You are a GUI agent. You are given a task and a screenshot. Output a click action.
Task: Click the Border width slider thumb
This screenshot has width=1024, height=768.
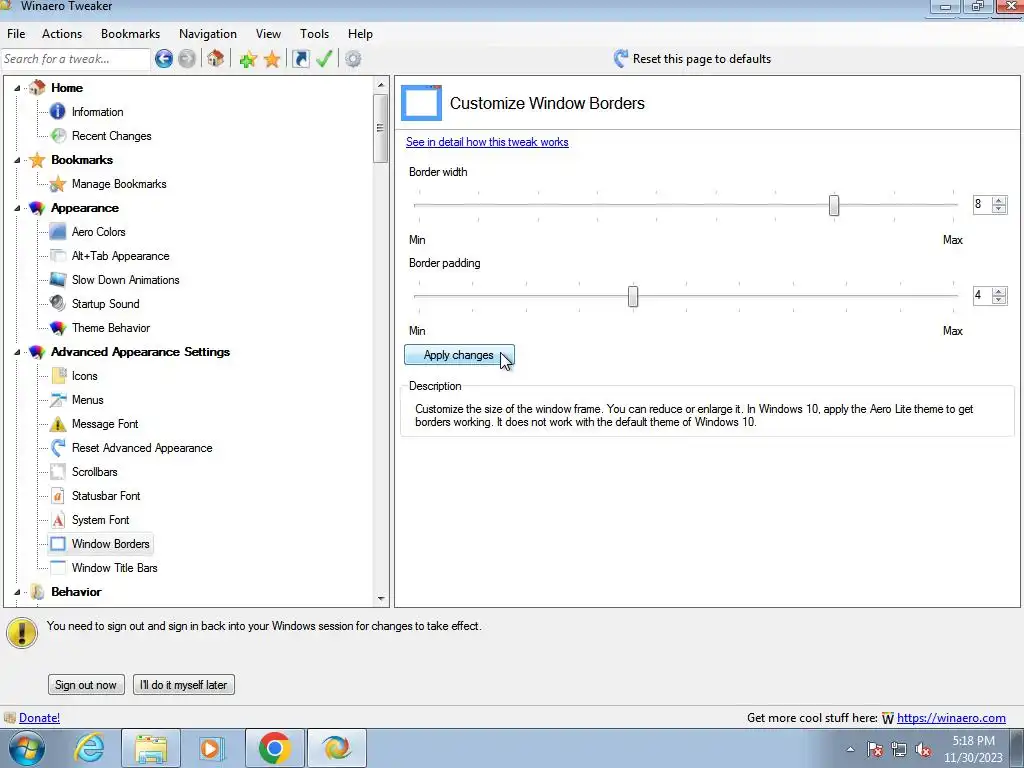(834, 205)
